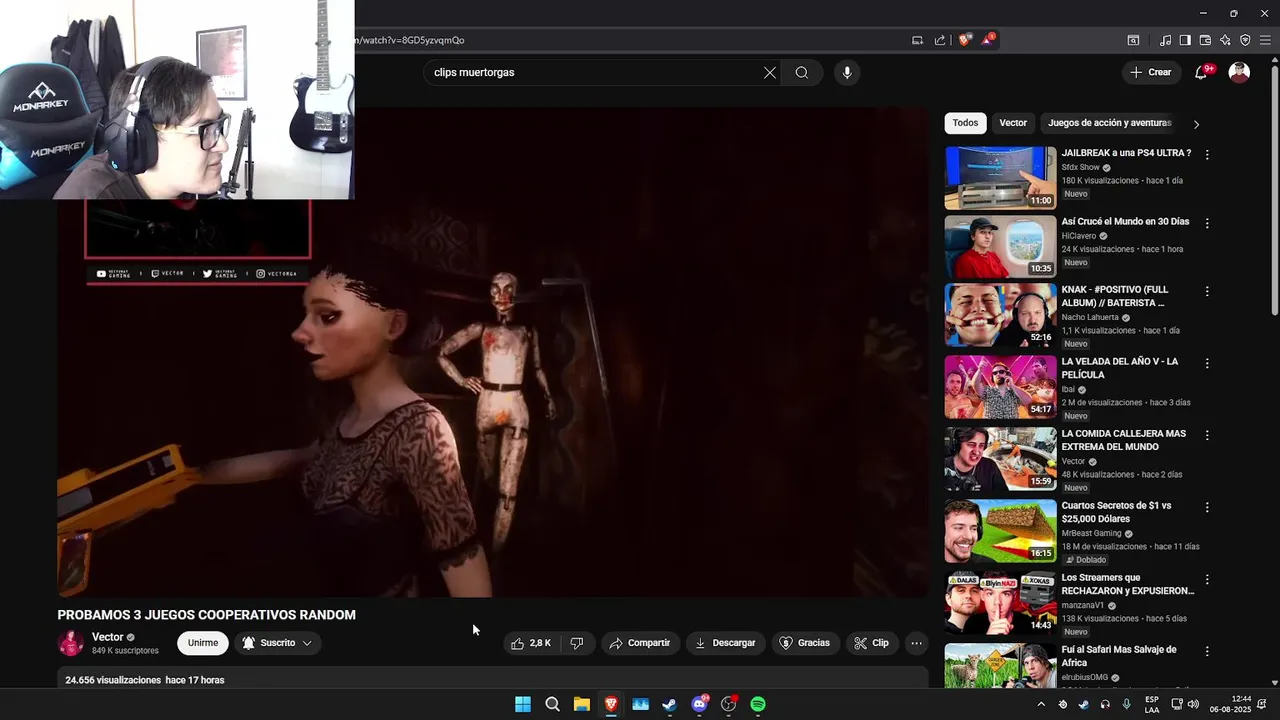Click the main video player area

click(x=493, y=352)
